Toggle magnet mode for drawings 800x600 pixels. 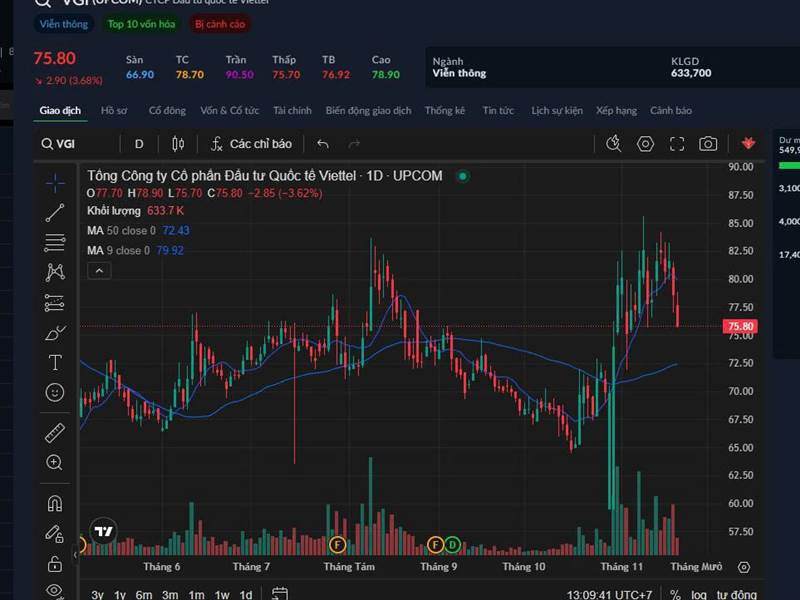click(x=55, y=503)
